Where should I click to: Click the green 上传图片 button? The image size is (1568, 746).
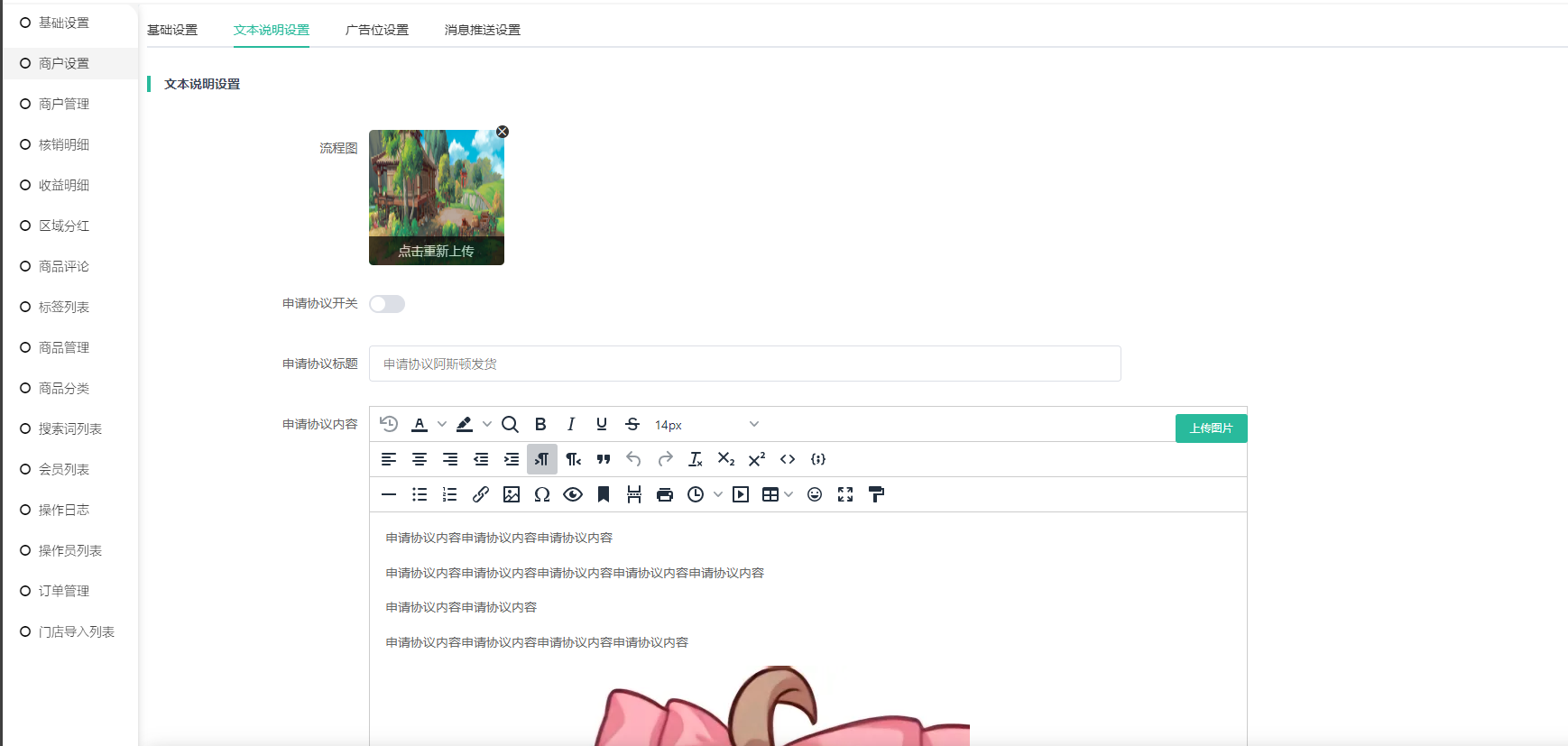(x=1211, y=428)
